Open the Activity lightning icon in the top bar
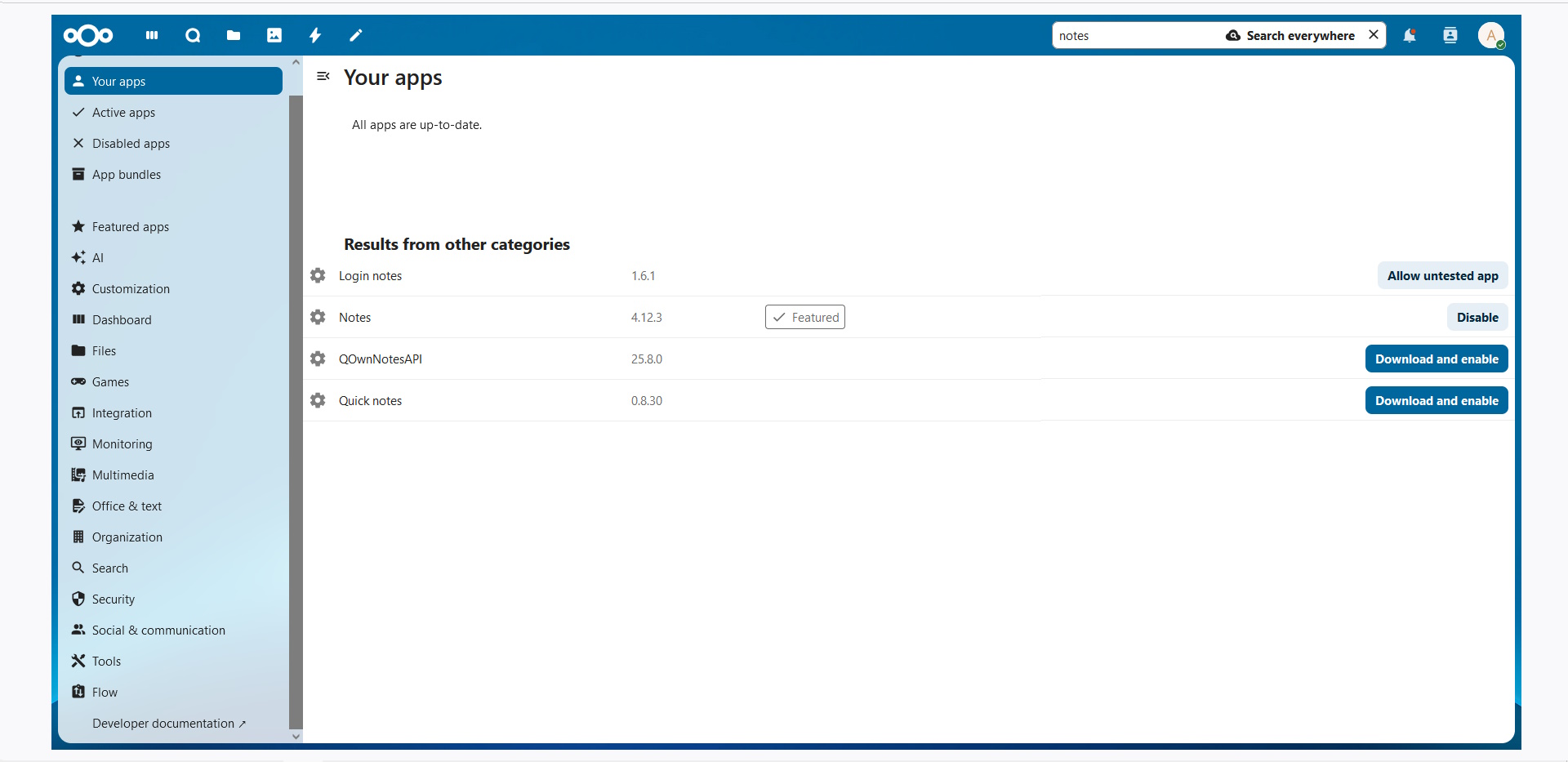 (x=315, y=35)
